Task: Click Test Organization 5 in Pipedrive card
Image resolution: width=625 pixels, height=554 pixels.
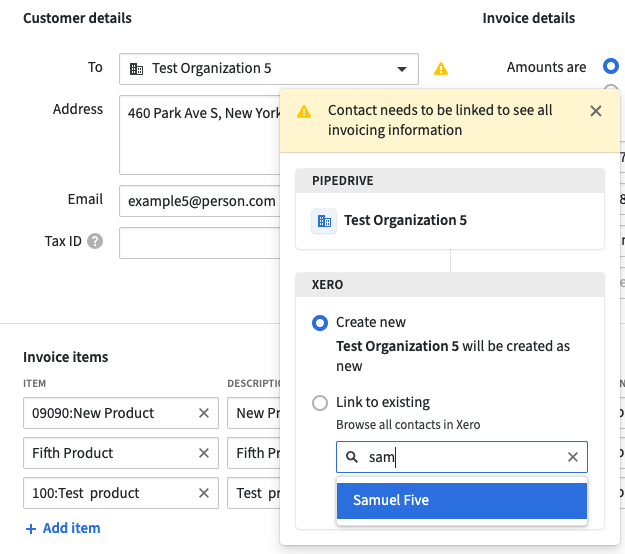Action: click(x=405, y=220)
